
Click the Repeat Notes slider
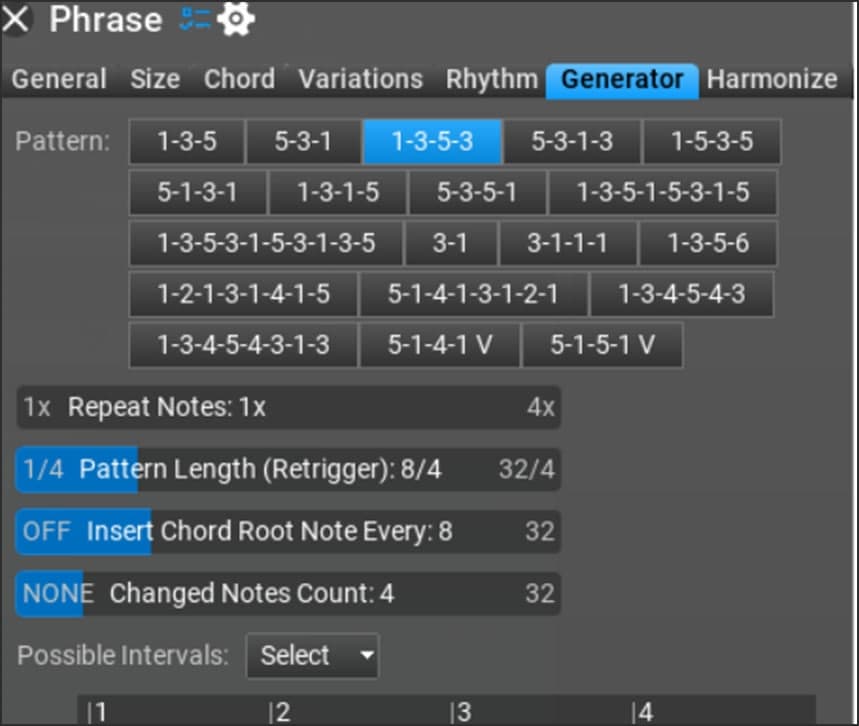[x=288, y=407]
